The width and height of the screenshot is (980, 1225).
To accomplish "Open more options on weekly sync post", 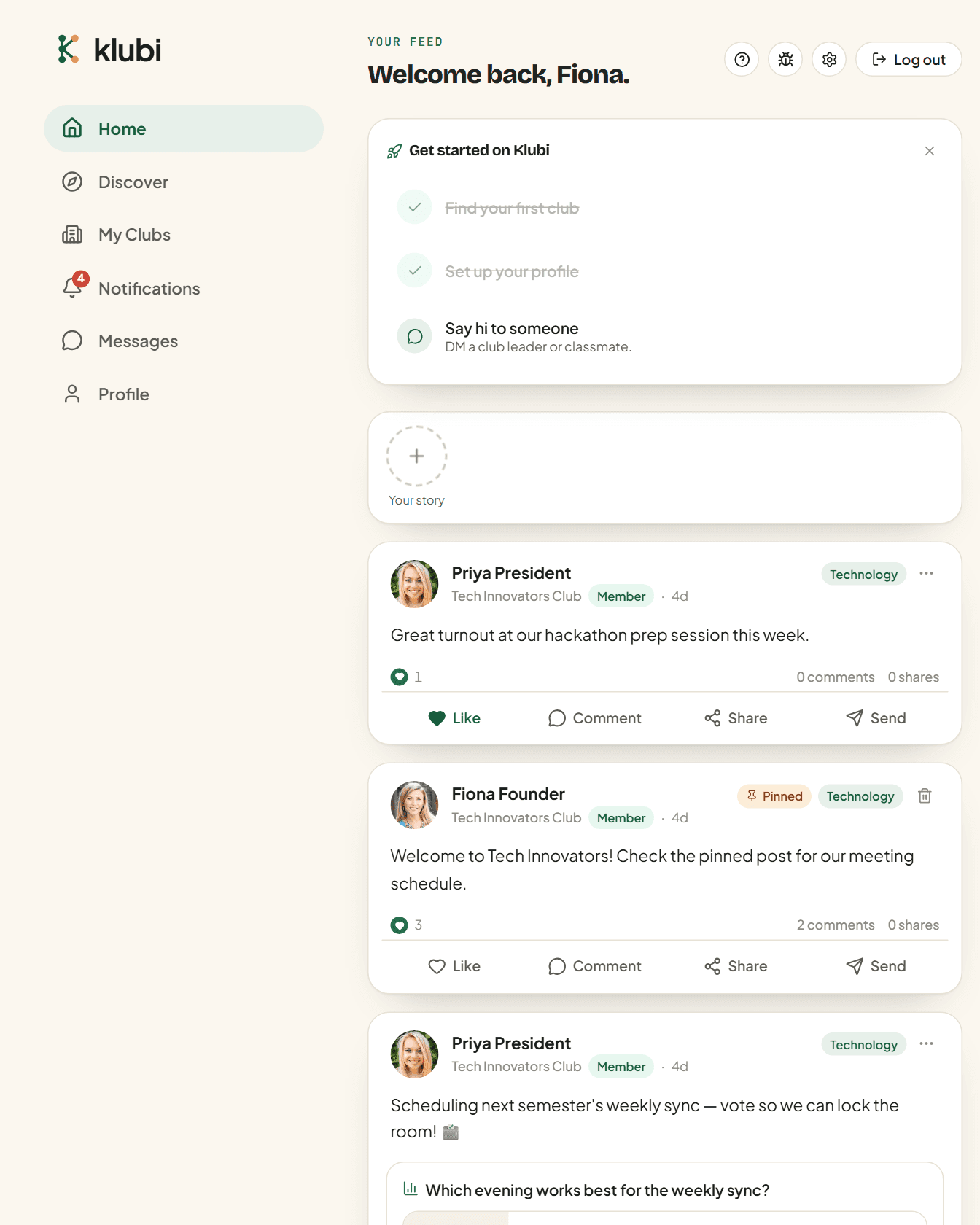I will (926, 1043).
